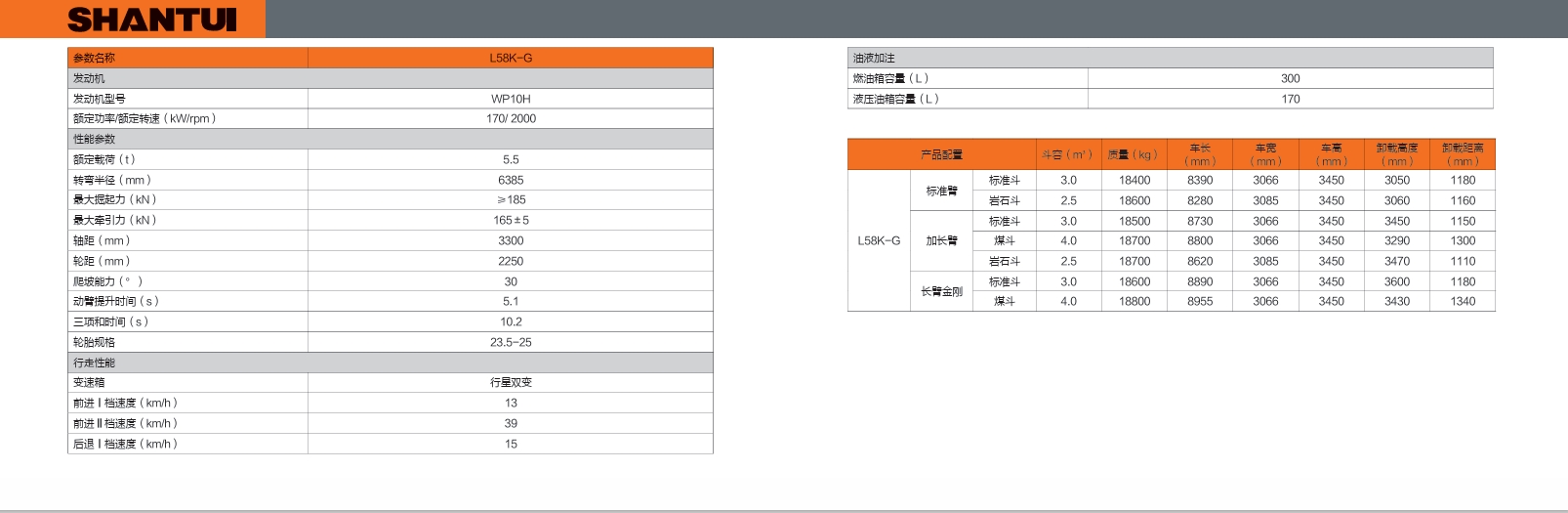The height and width of the screenshot is (513, 1568).
Task: Click the 产品配置 header cell
Action: click(x=941, y=154)
